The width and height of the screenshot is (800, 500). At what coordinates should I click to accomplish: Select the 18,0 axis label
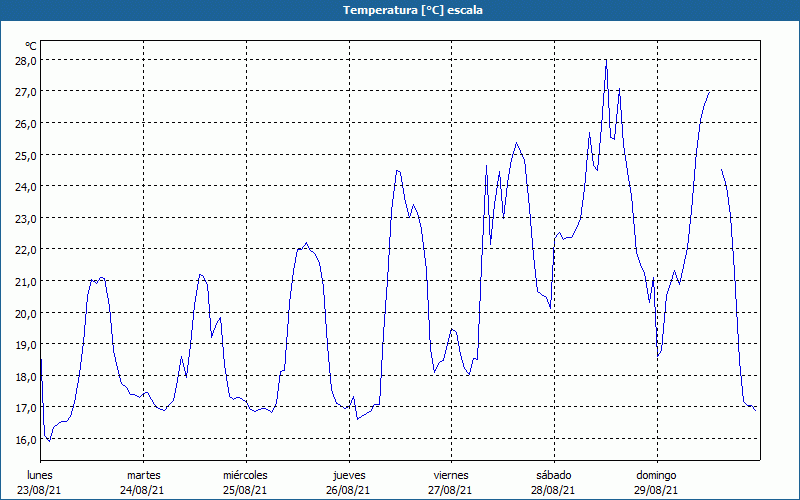point(27,377)
